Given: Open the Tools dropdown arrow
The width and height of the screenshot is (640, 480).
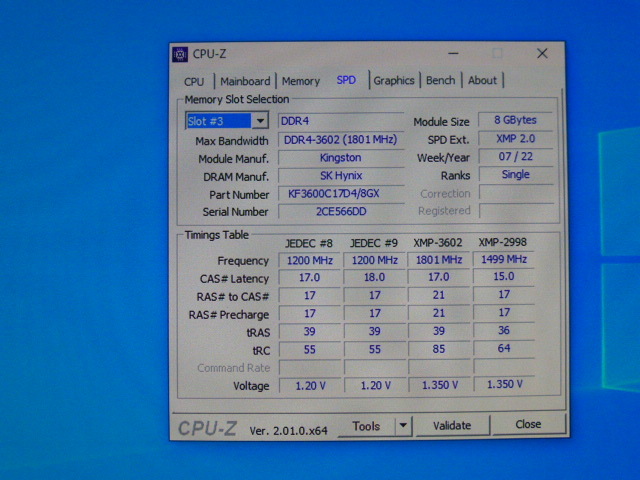Looking at the screenshot, I should pos(403,426).
